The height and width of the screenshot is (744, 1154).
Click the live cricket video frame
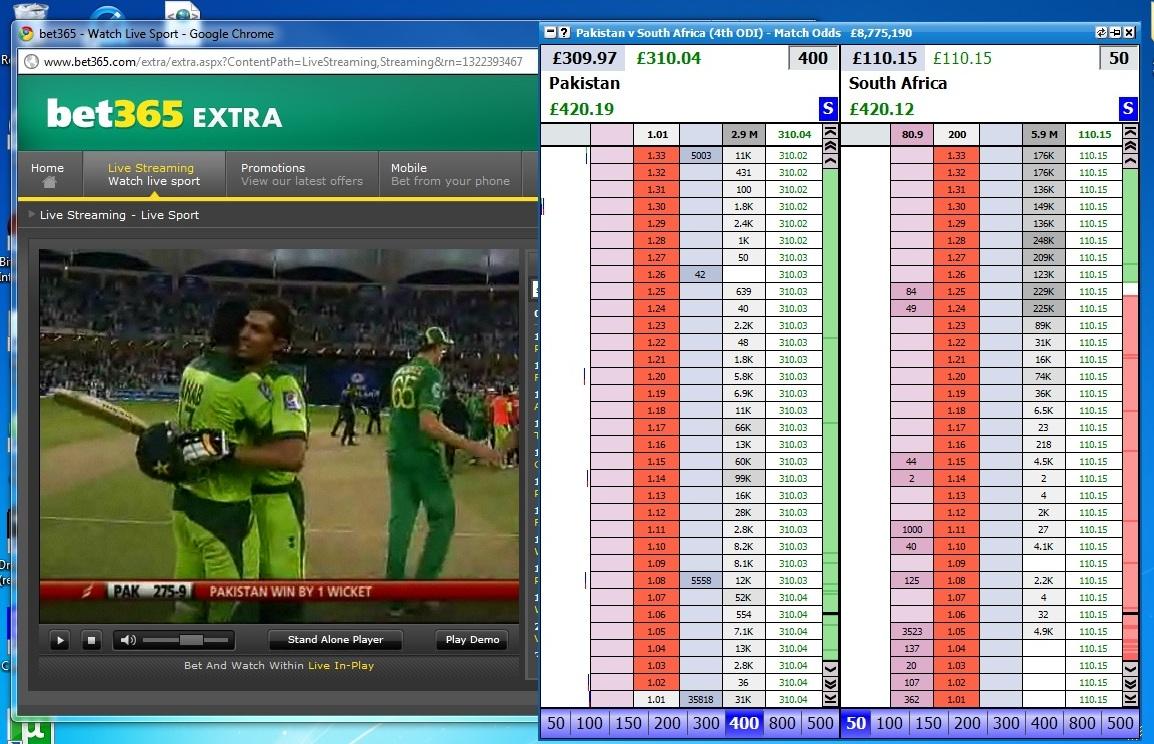point(279,436)
